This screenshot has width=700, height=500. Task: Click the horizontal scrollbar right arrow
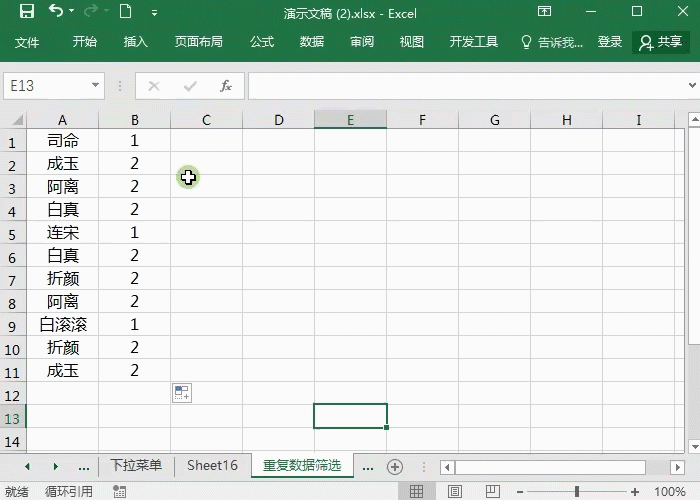[678, 467]
